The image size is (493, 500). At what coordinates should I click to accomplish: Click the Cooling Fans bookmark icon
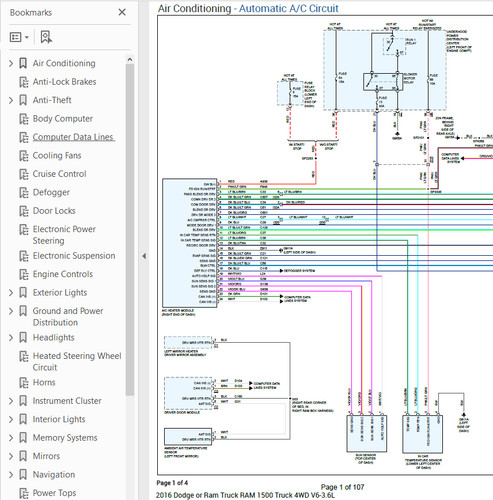point(24,156)
